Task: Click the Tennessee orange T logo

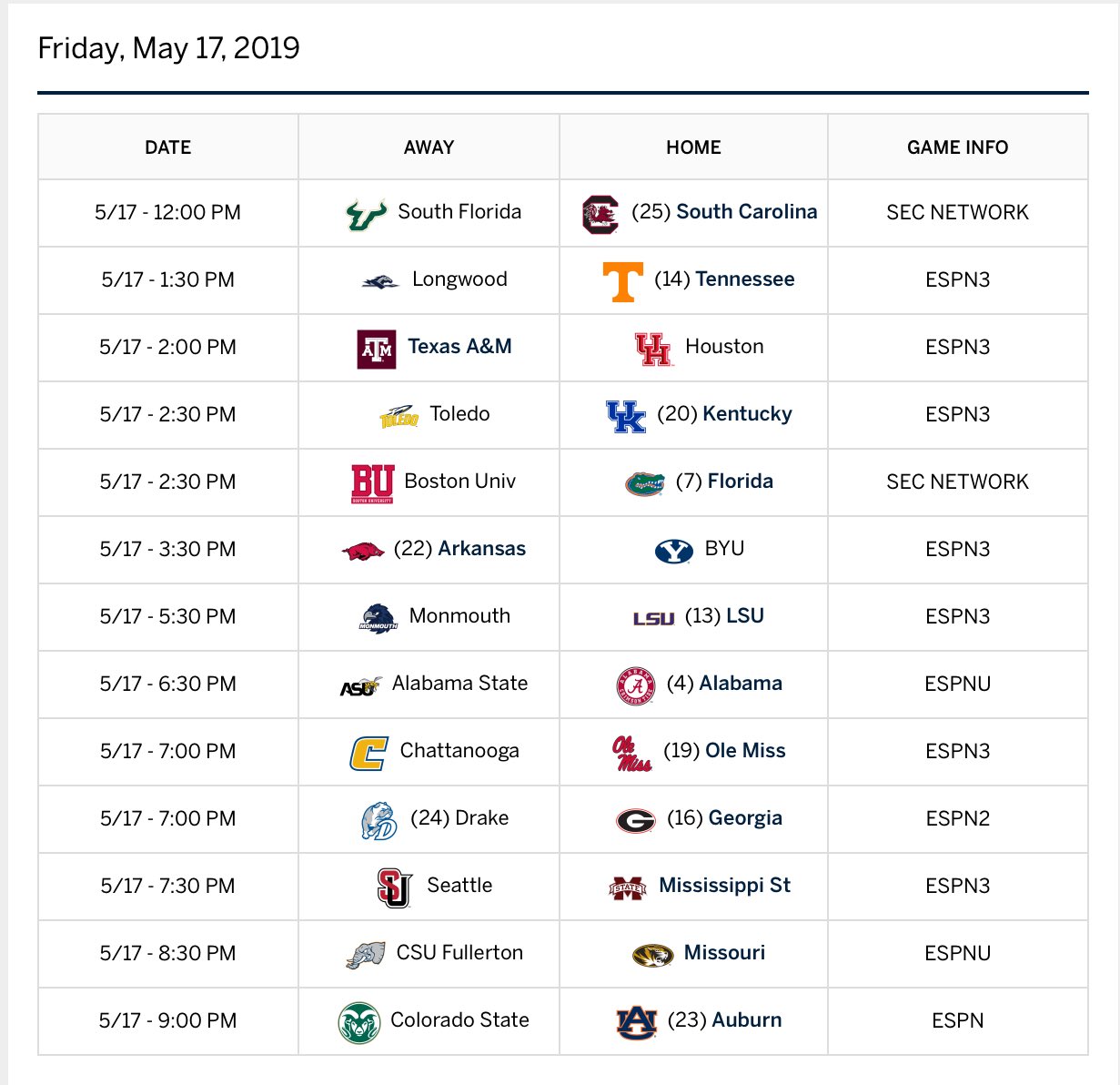Action: [x=623, y=280]
